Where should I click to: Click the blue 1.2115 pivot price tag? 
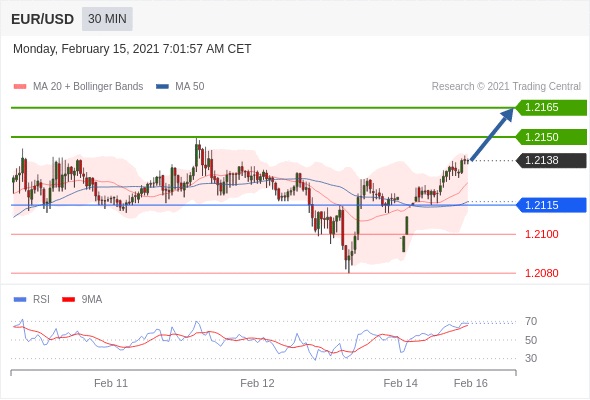pos(551,205)
